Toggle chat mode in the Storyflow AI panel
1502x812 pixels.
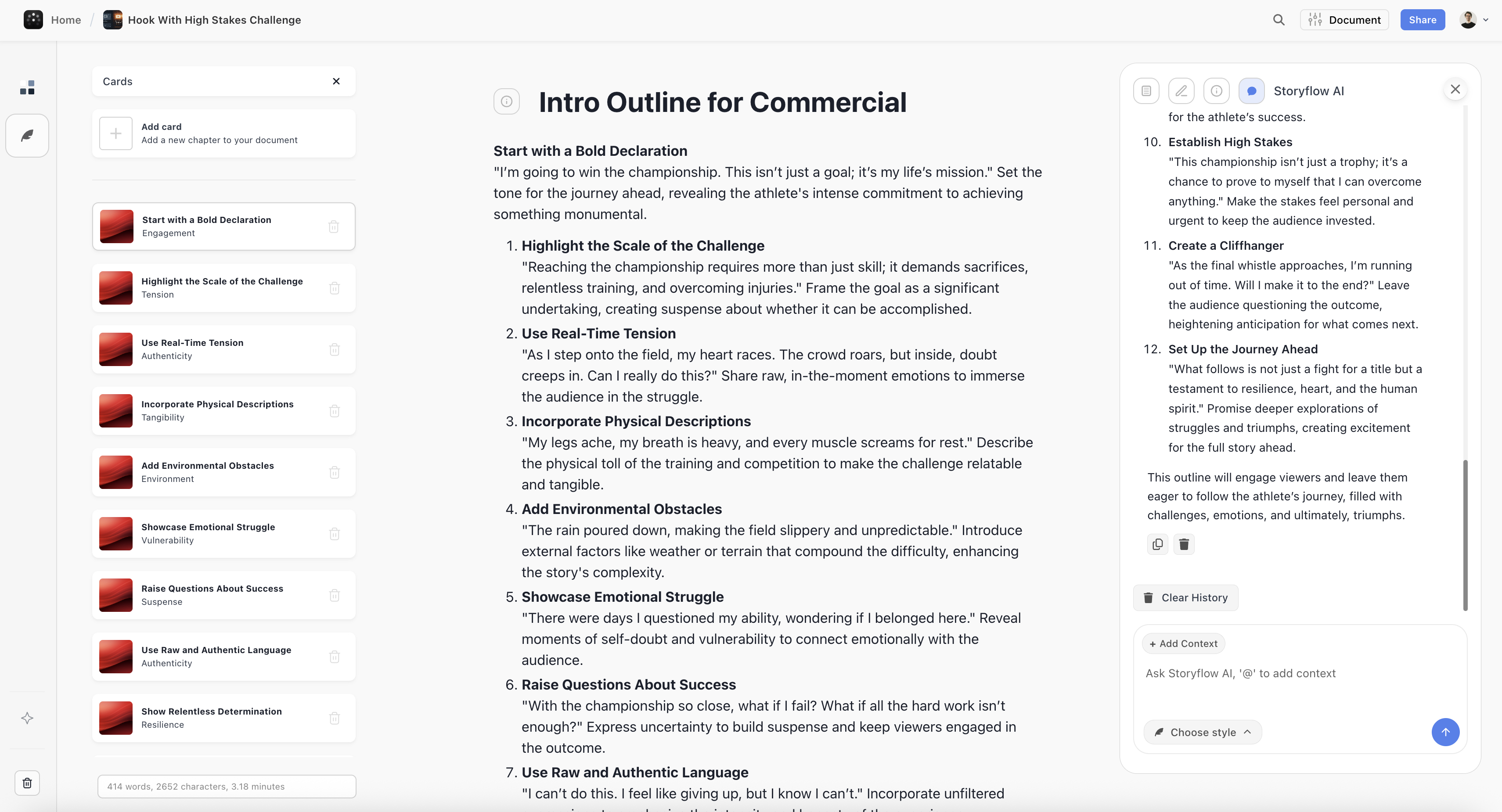tap(1251, 90)
